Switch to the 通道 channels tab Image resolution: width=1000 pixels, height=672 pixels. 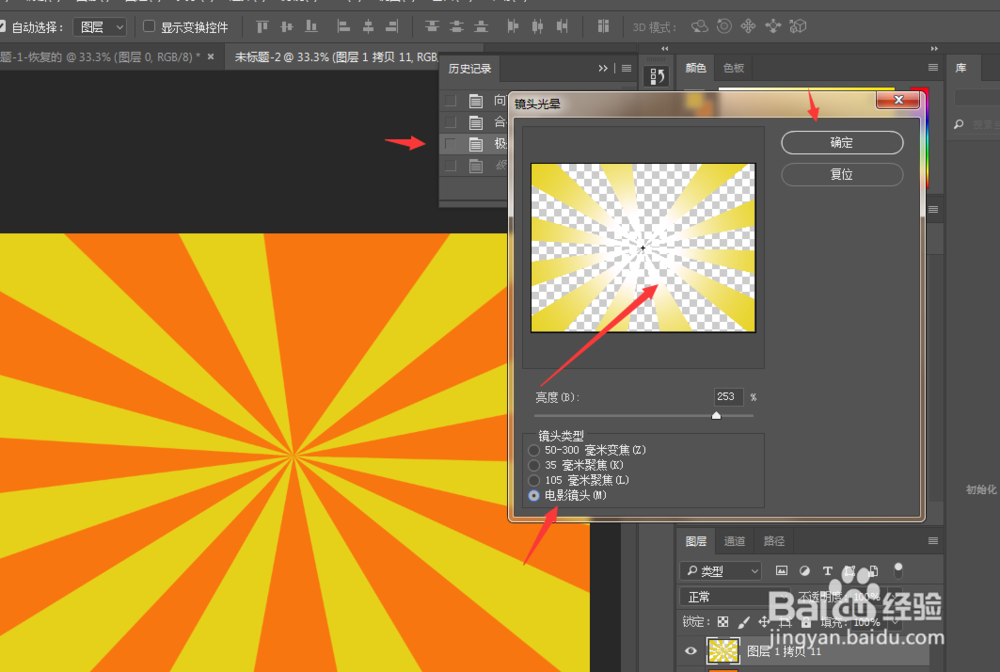click(734, 541)
